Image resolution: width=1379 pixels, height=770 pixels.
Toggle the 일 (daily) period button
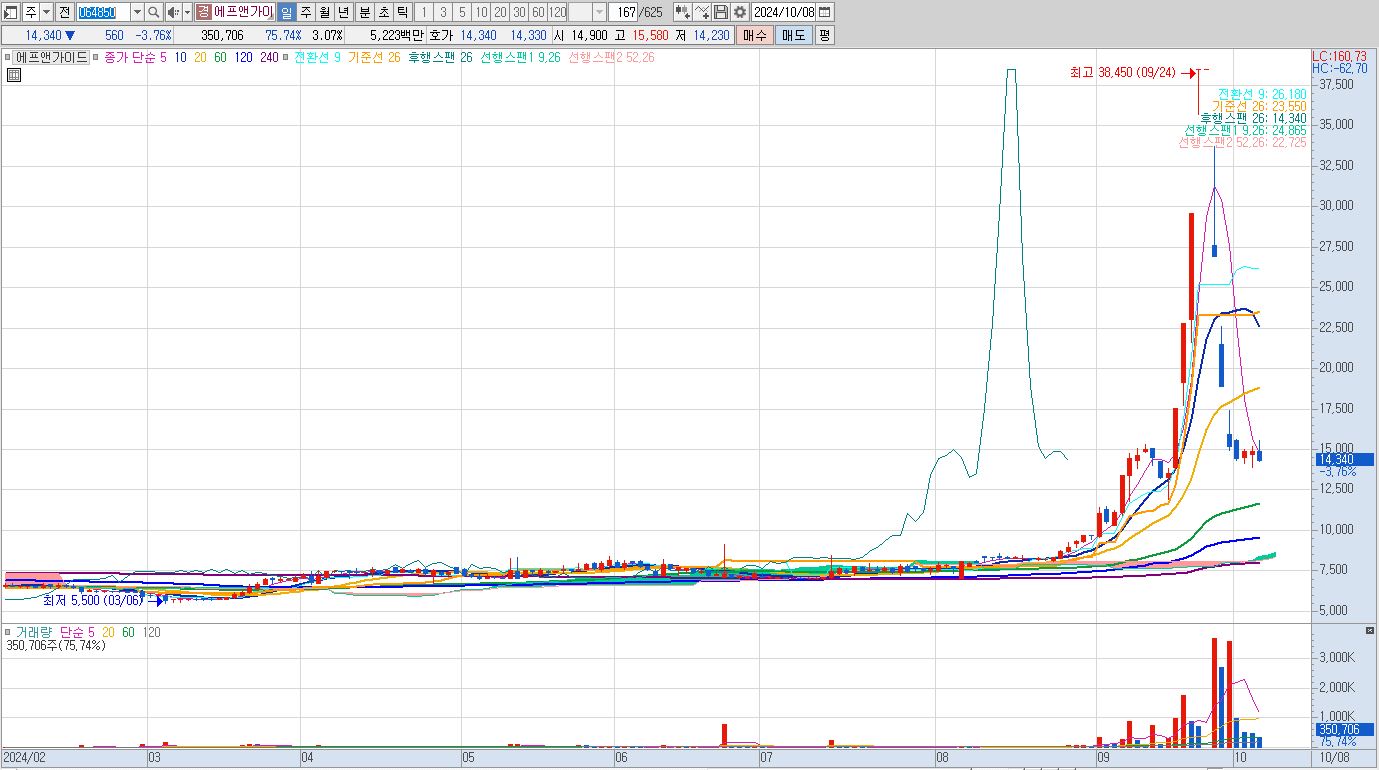point(286,12)
